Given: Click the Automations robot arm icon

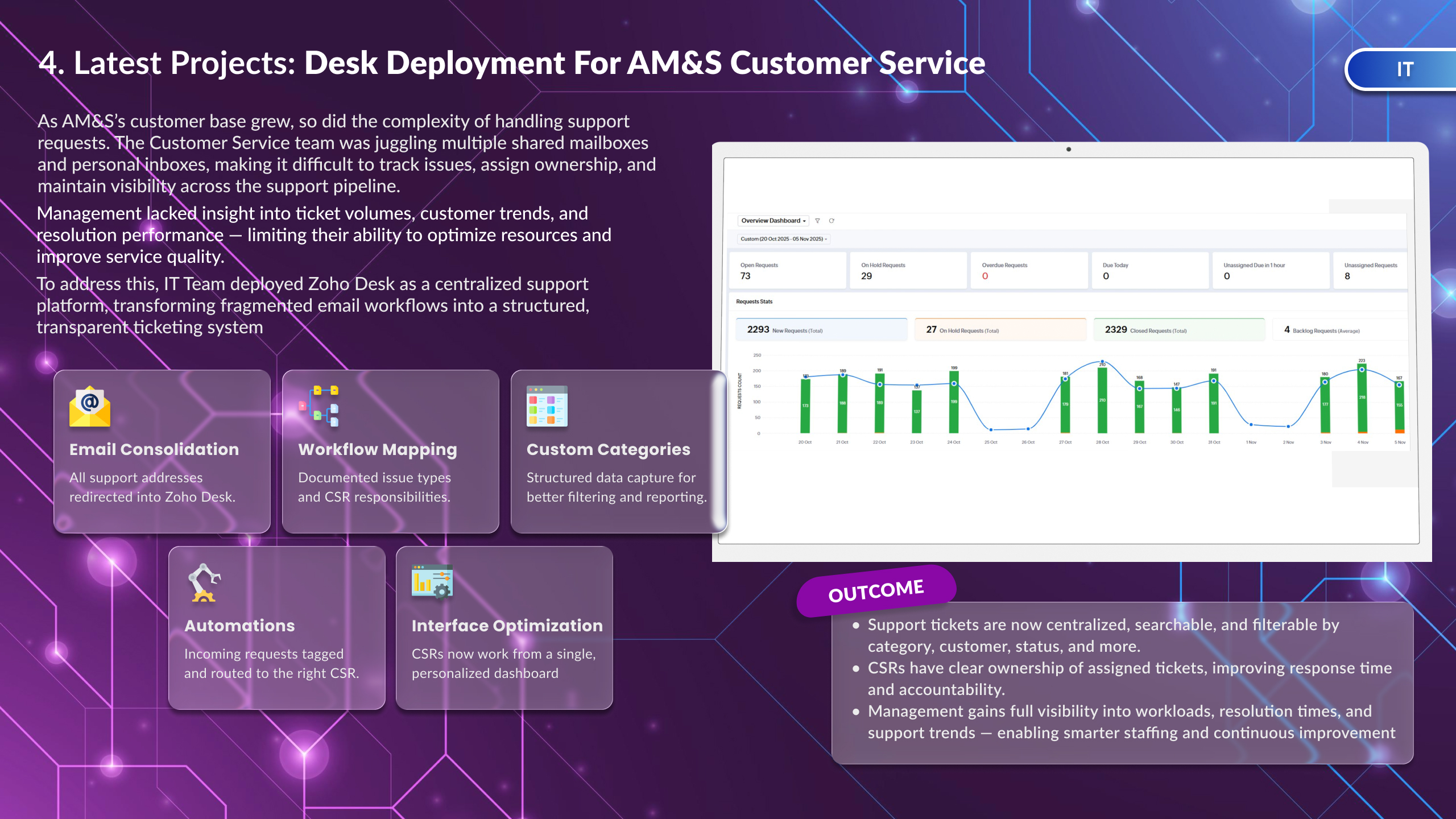Looking at the screenshot, I should point(204,583).
